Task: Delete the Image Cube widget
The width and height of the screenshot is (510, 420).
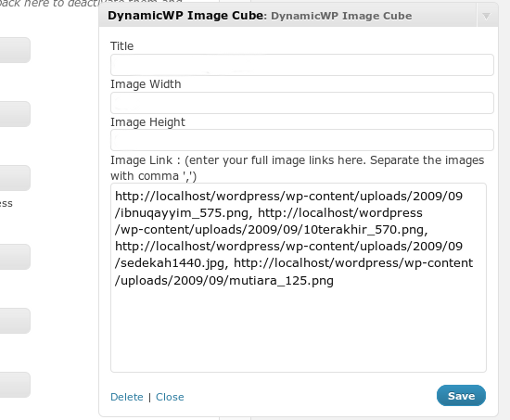Action: (127, 397)
